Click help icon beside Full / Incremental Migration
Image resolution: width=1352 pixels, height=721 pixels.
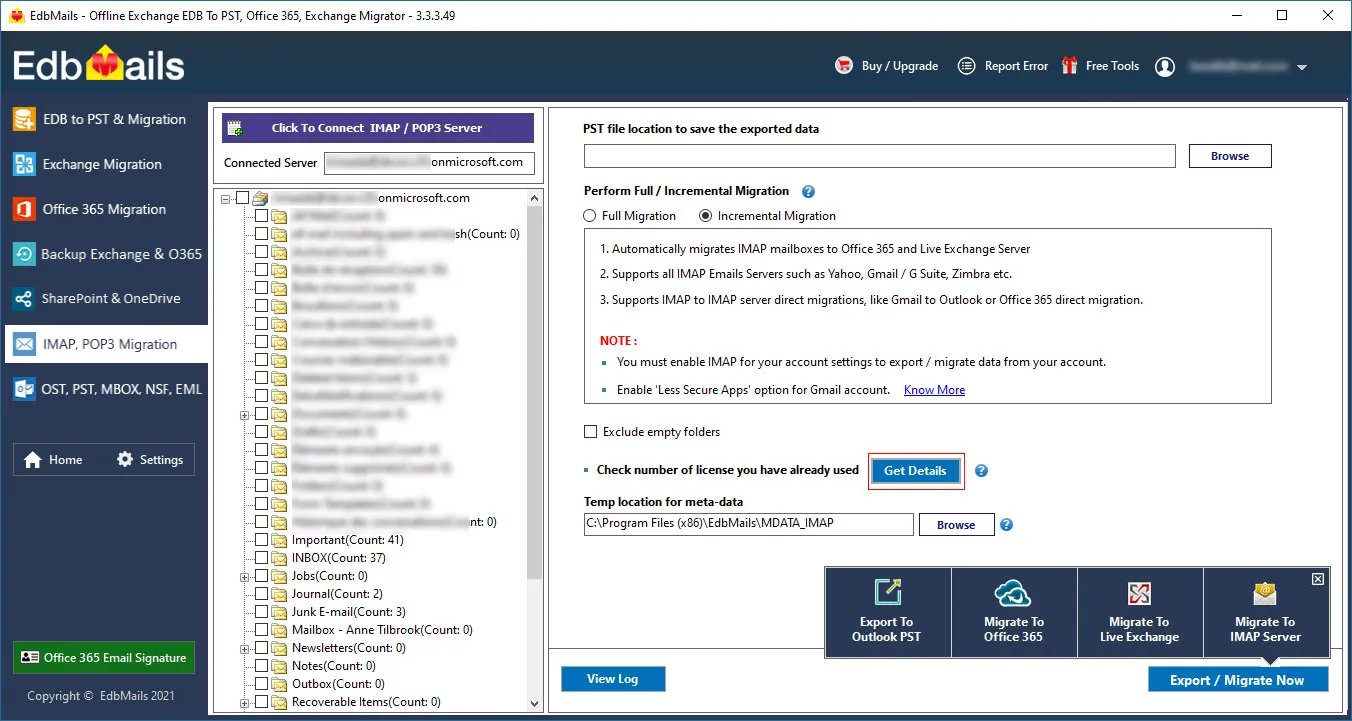coord(809,191)
